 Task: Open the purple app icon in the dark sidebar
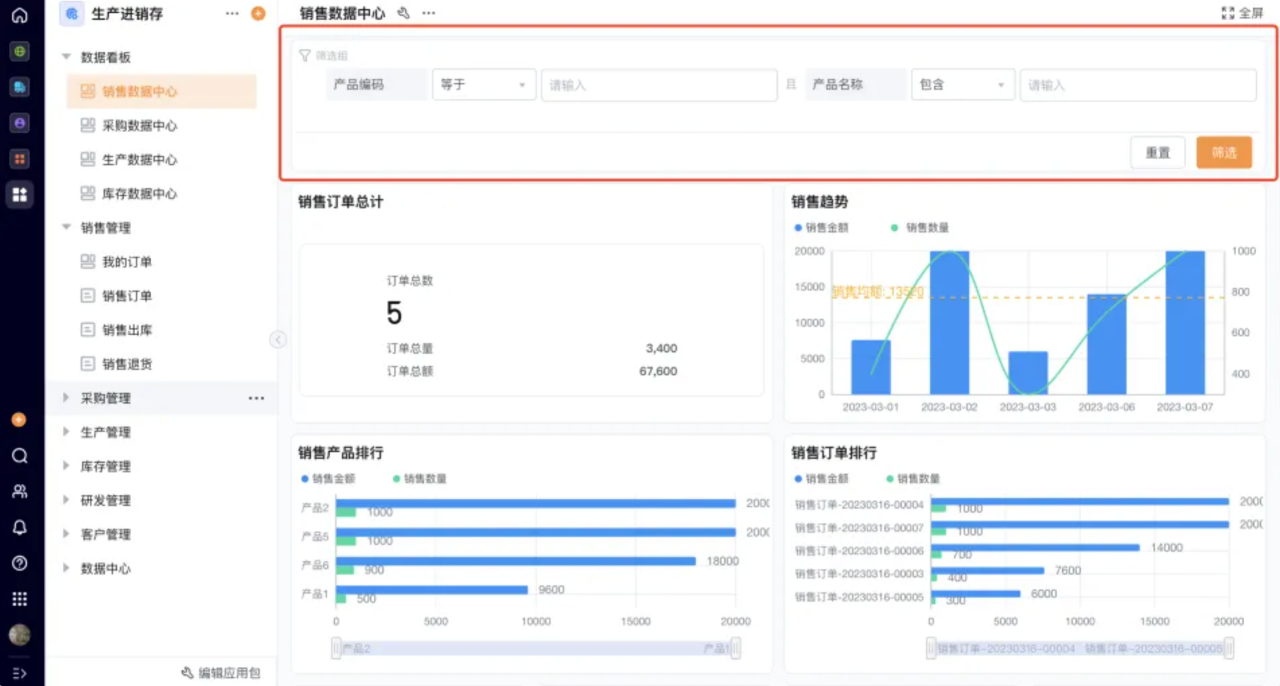[19, 123]
